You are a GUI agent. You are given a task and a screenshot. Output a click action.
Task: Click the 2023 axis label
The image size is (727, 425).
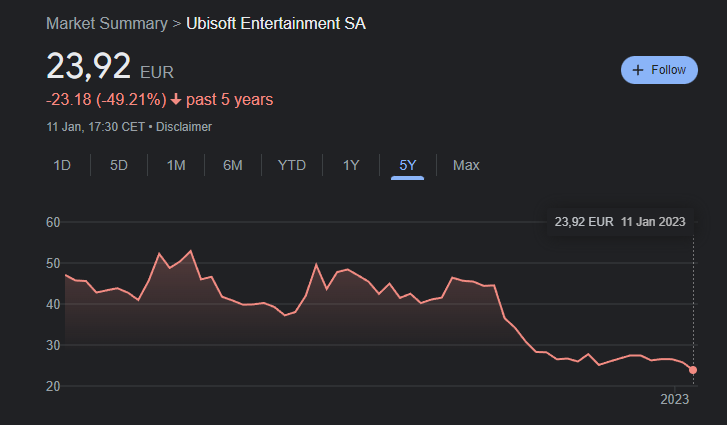point(675,399)
